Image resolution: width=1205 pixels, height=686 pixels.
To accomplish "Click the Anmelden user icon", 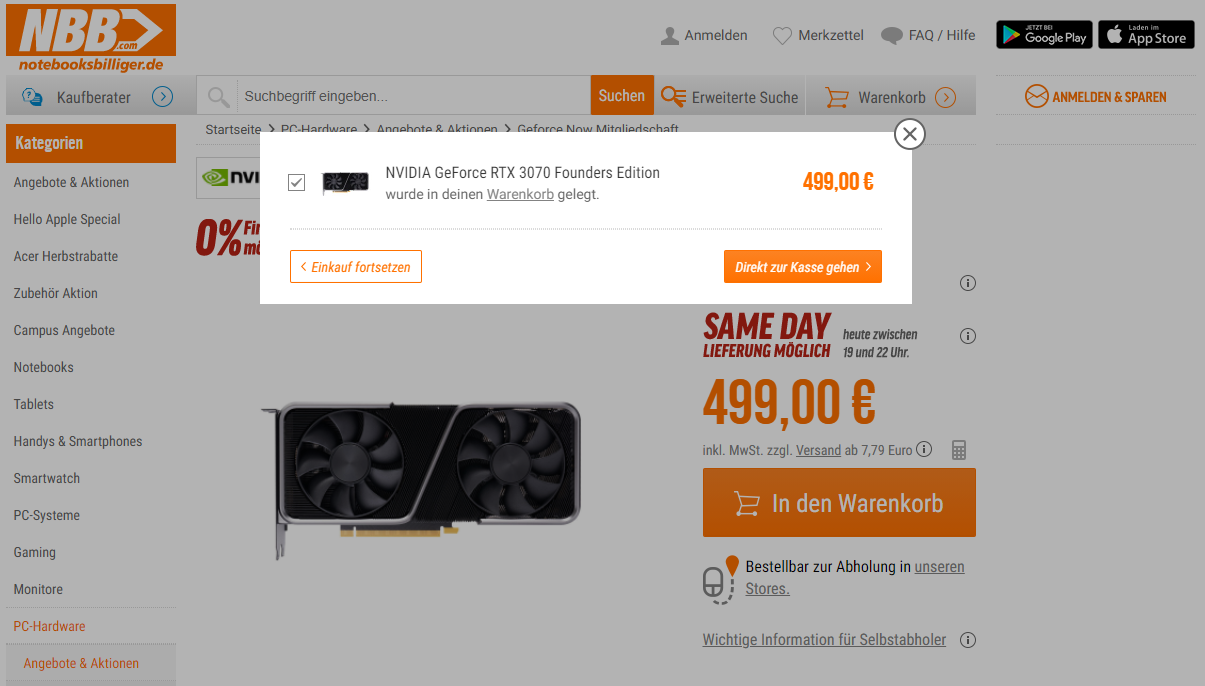I will coord(670,36).
